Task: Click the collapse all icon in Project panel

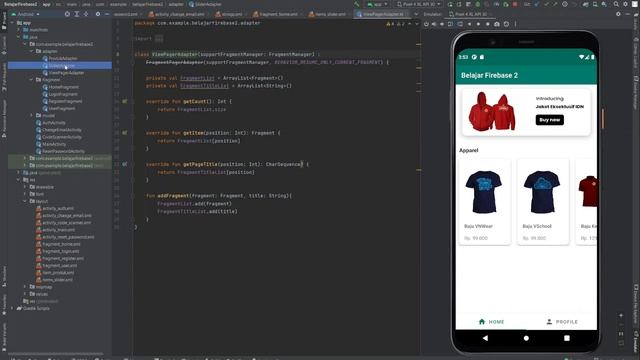Action: click(86, 14)
